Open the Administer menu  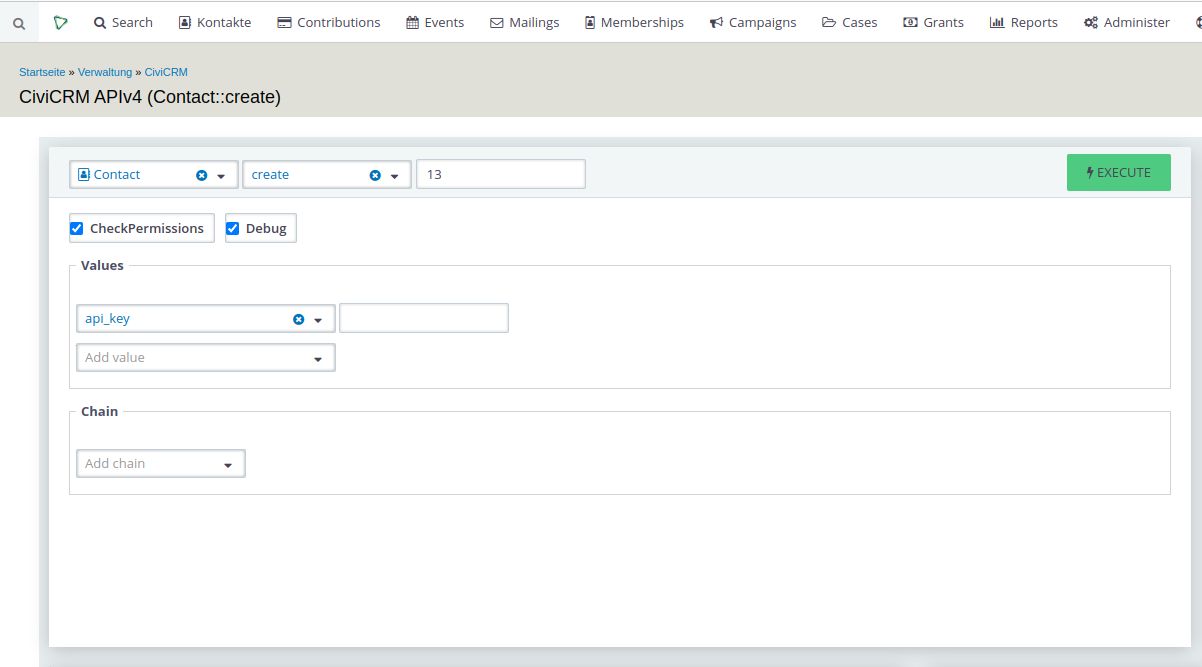click(1126, 22)
